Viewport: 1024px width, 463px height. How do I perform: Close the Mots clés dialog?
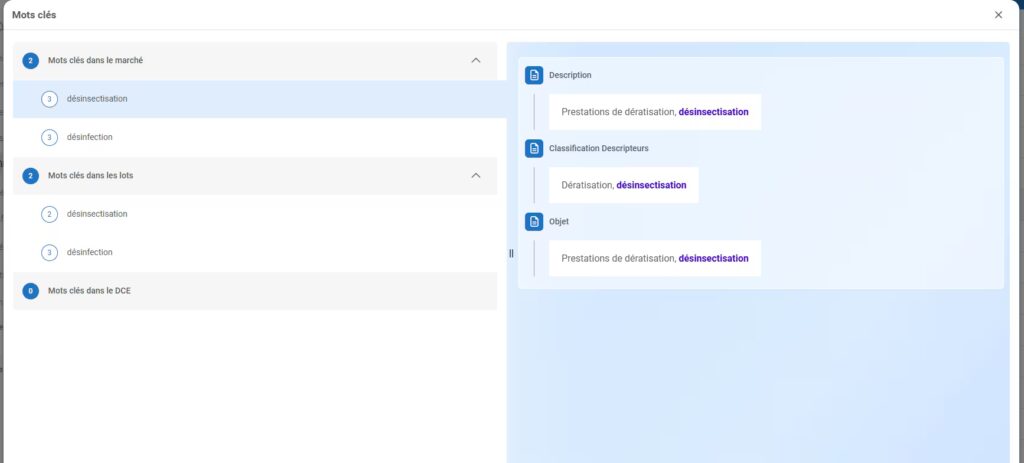[998, 15]
